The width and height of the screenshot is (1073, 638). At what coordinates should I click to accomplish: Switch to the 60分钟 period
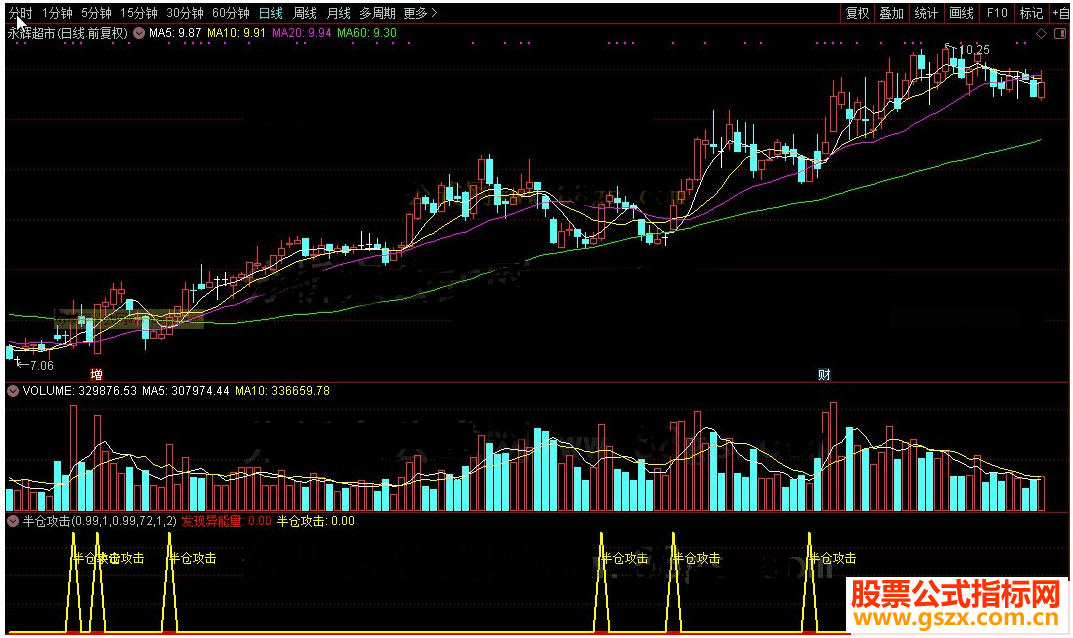(231, 13)
